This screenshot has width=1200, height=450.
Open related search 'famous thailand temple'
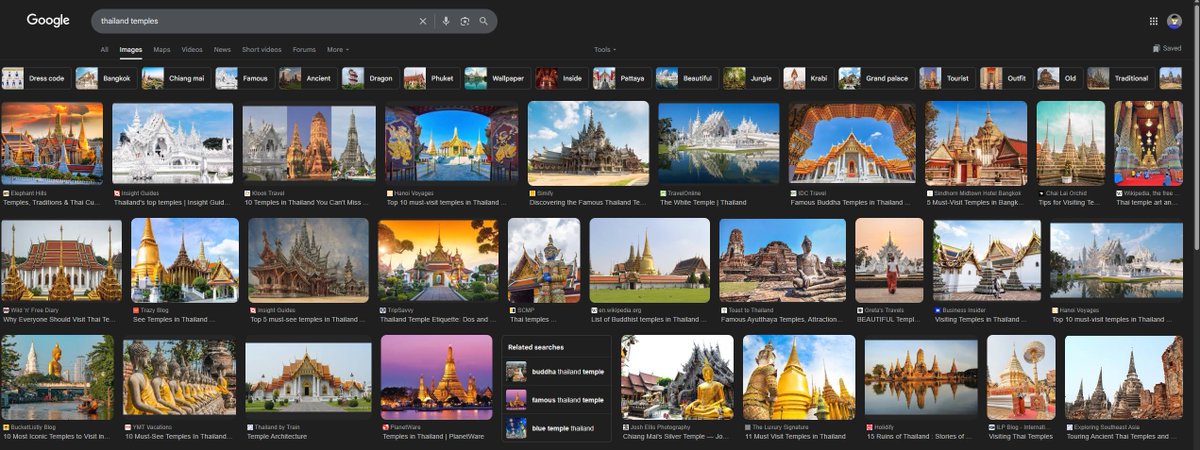[x=556, y=400]
